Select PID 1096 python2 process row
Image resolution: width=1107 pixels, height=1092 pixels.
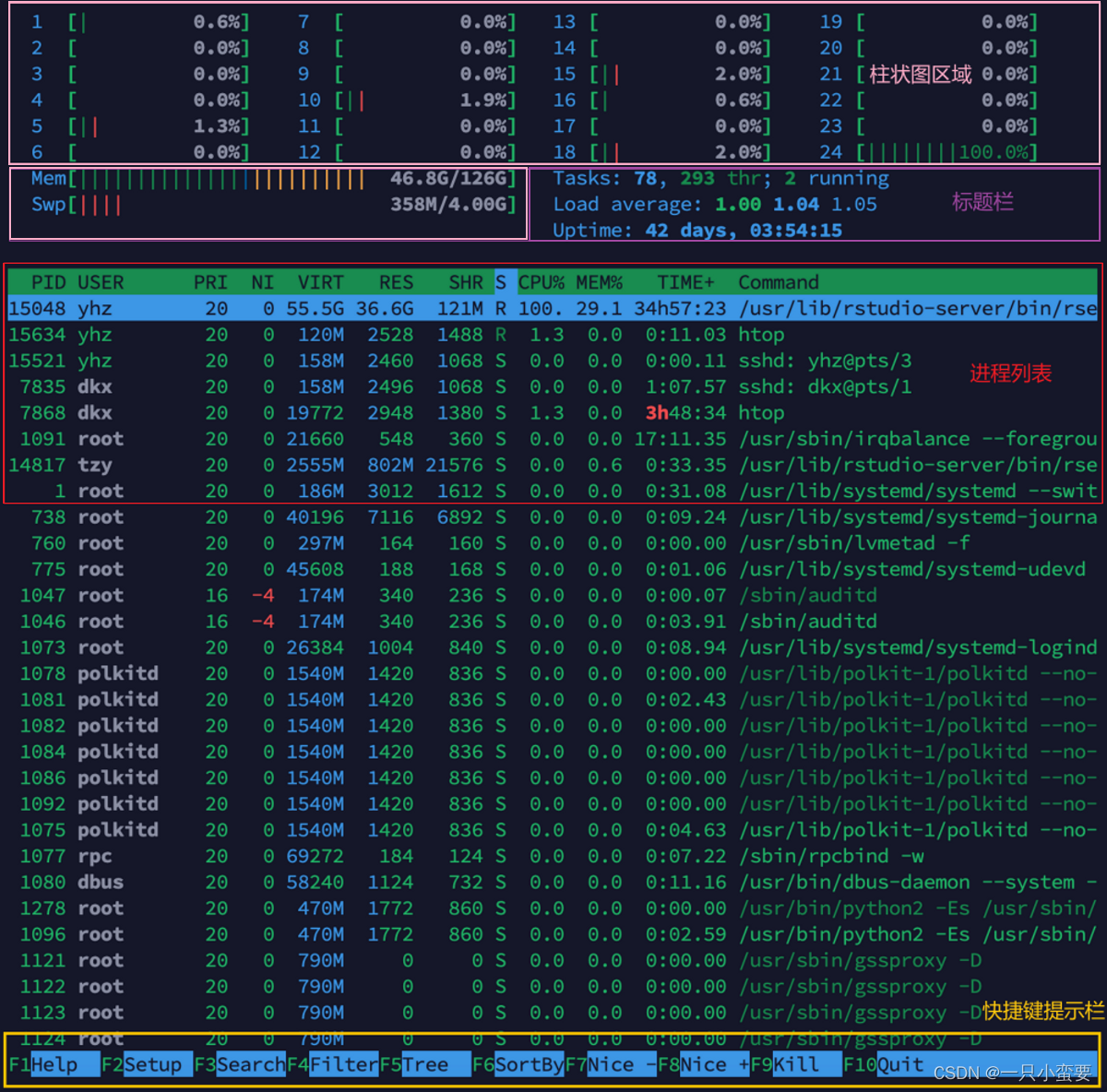pyautogui.click(x=553, y=934)
